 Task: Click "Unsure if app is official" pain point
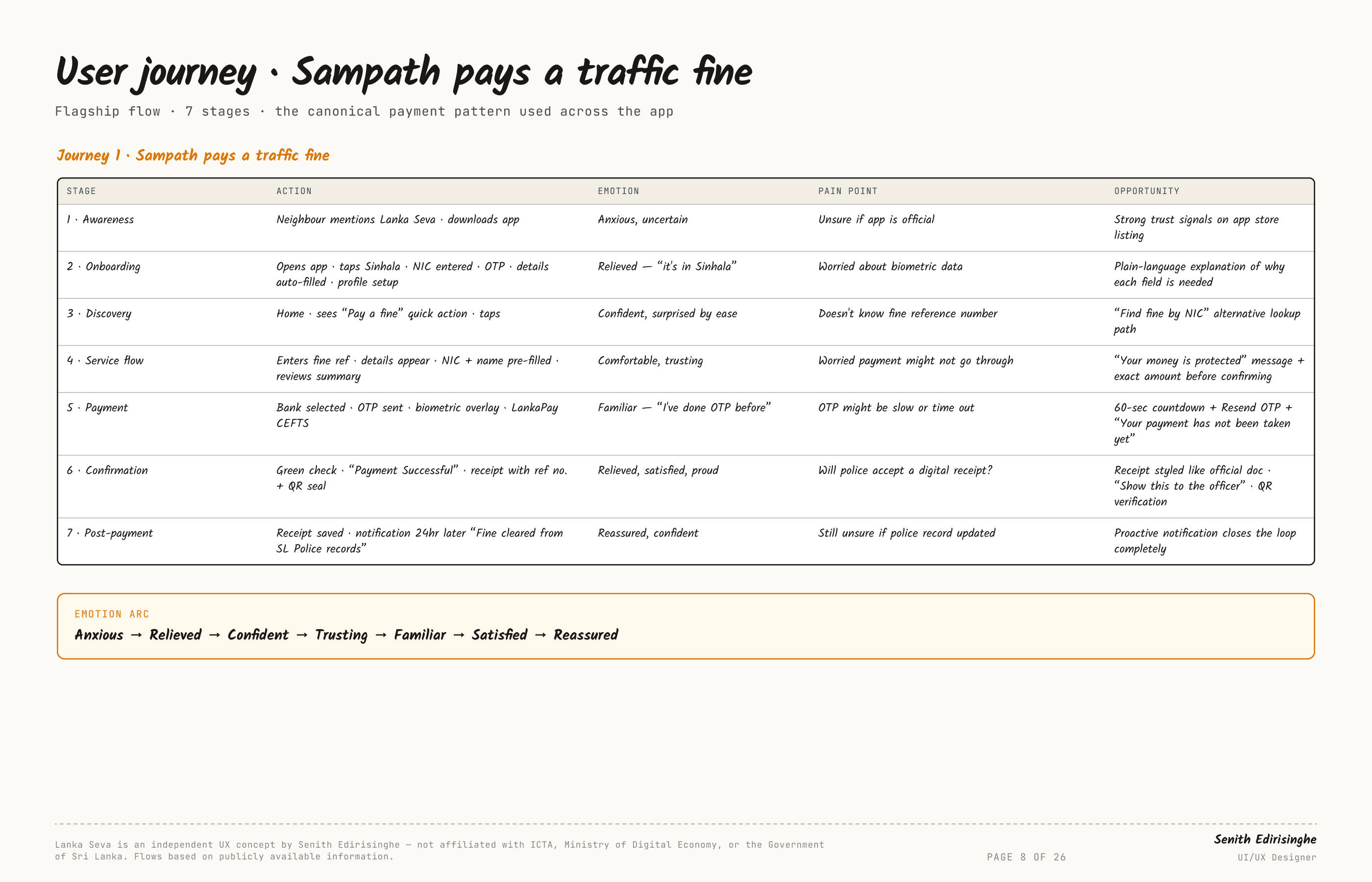coord(876,220)
